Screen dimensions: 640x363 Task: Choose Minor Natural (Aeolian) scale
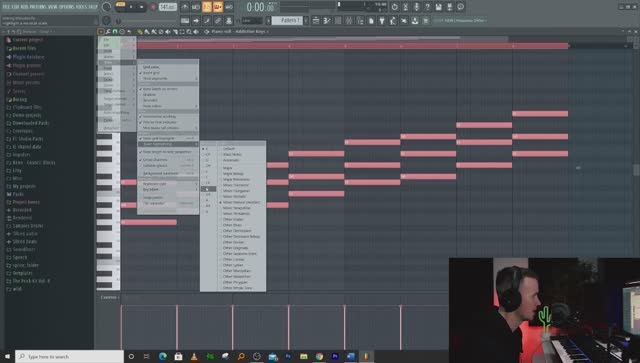click(x=242, y=202)
